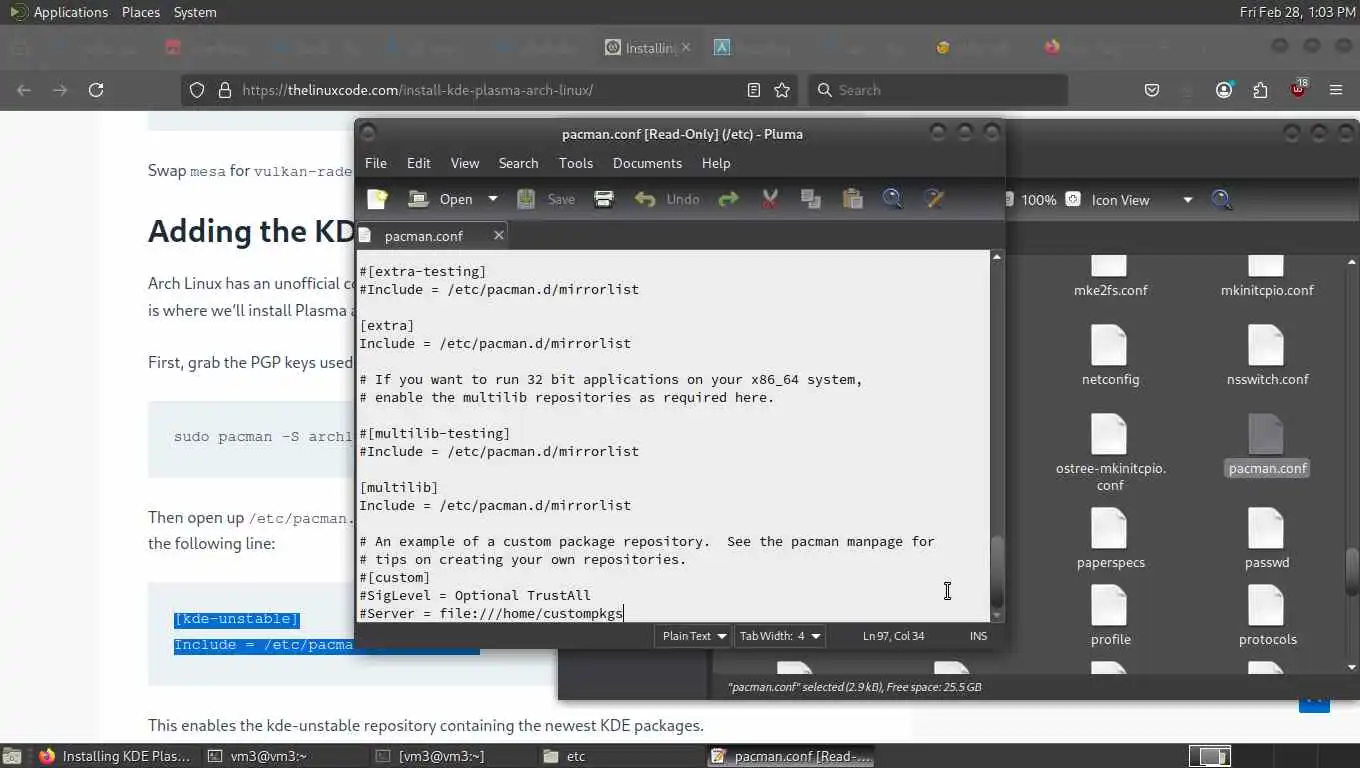
Task: Open Find with the magnifier icon in Pluma
Action: 893,199
